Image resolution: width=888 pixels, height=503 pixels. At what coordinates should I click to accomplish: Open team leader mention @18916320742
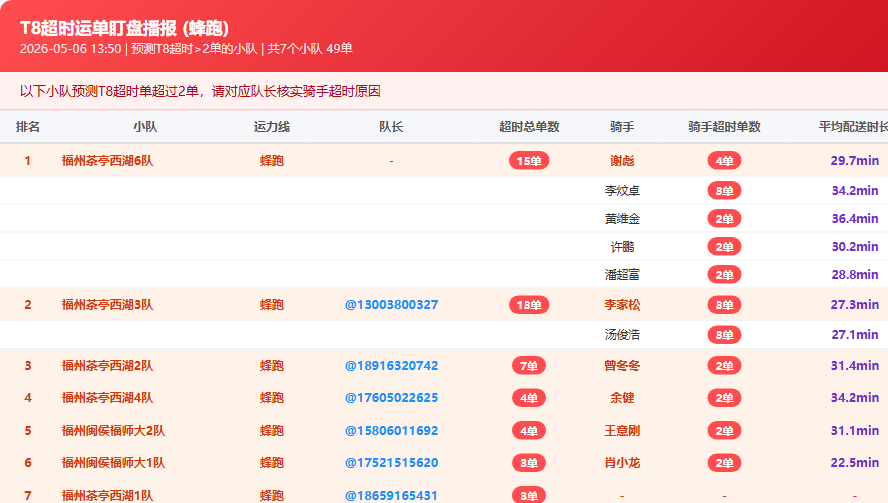point(391,366)
